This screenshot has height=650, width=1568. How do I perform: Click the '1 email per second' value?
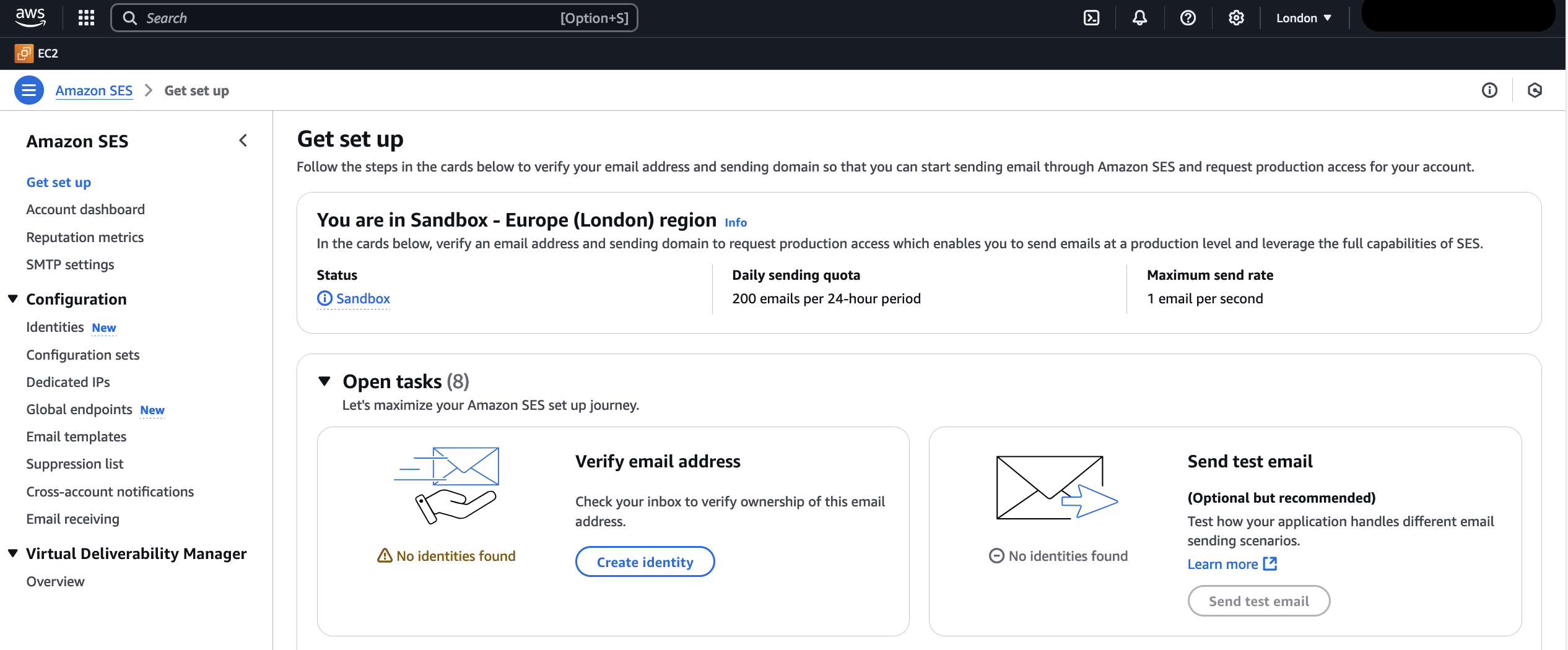(1204, 298)
